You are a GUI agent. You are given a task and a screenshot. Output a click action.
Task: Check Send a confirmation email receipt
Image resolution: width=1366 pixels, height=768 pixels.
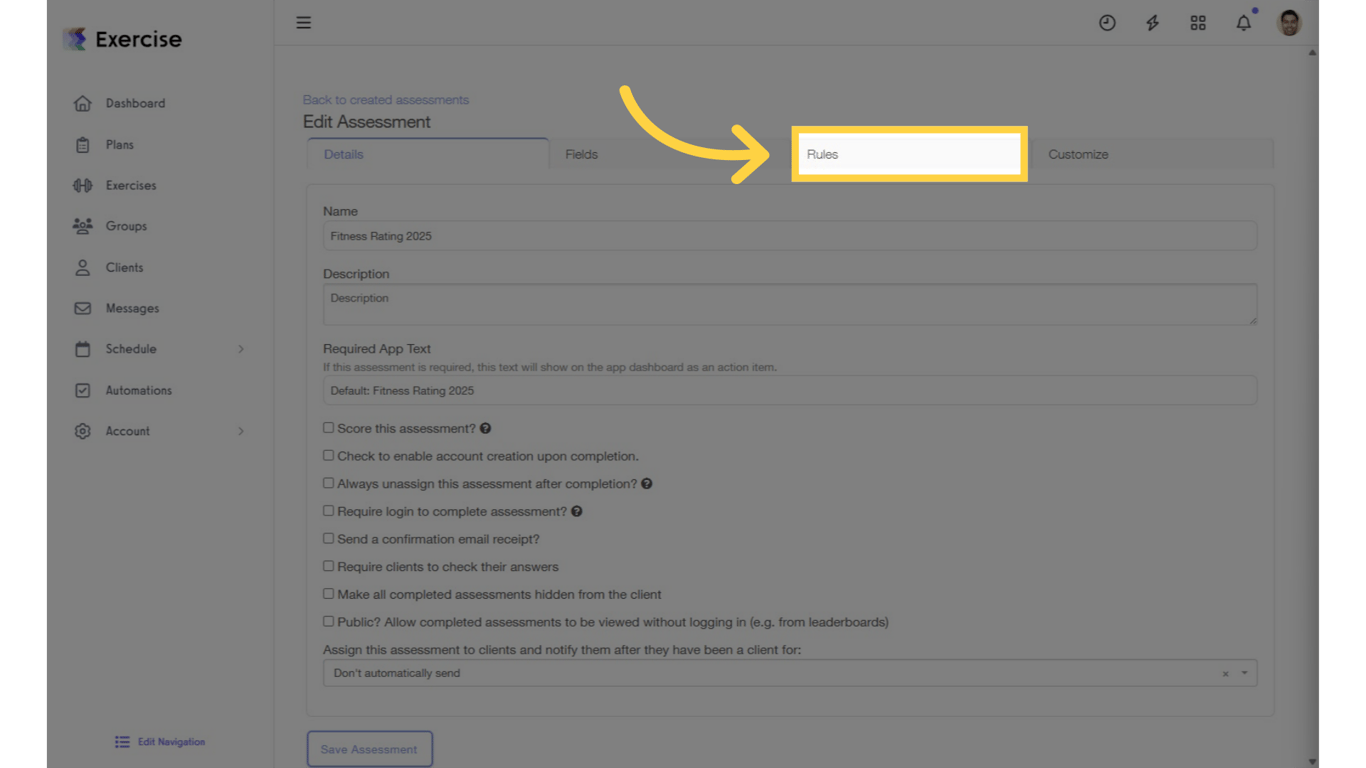click(328, 538)
